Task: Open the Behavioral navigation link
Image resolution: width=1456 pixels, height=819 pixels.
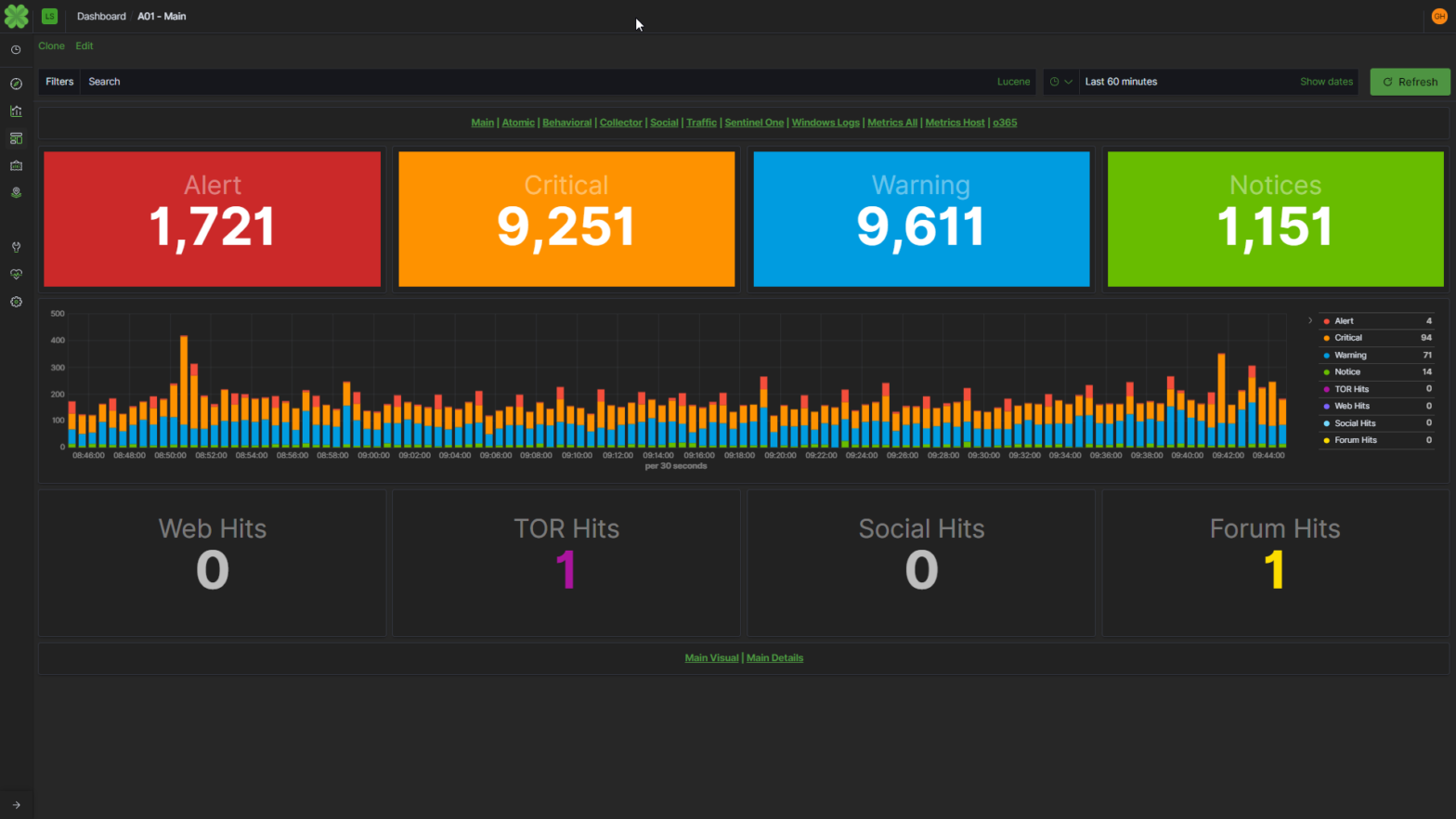Action: (x=566, y=123)
